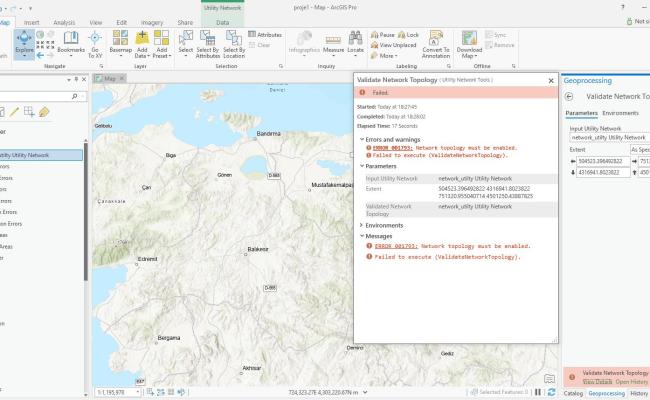Open the Edit ribbon tab
650x400 pixels.
click(121, 22)
